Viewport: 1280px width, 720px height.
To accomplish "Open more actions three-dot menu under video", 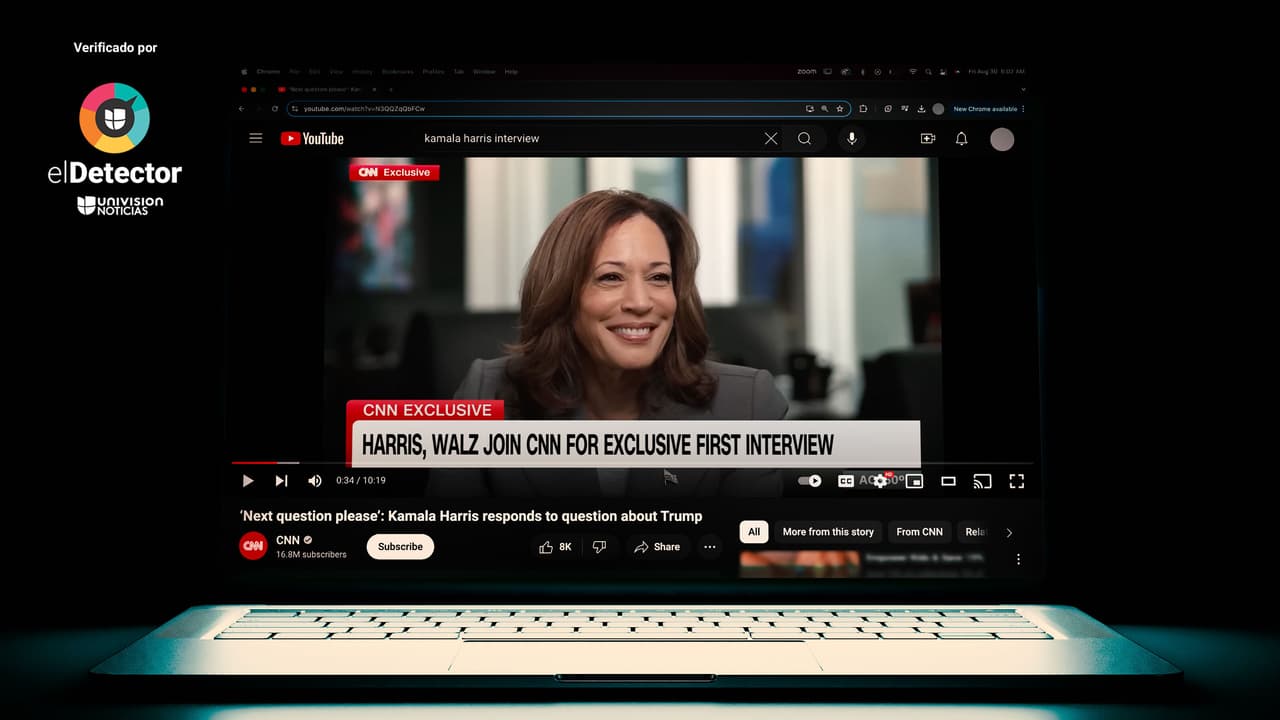I will pos(709,547).
